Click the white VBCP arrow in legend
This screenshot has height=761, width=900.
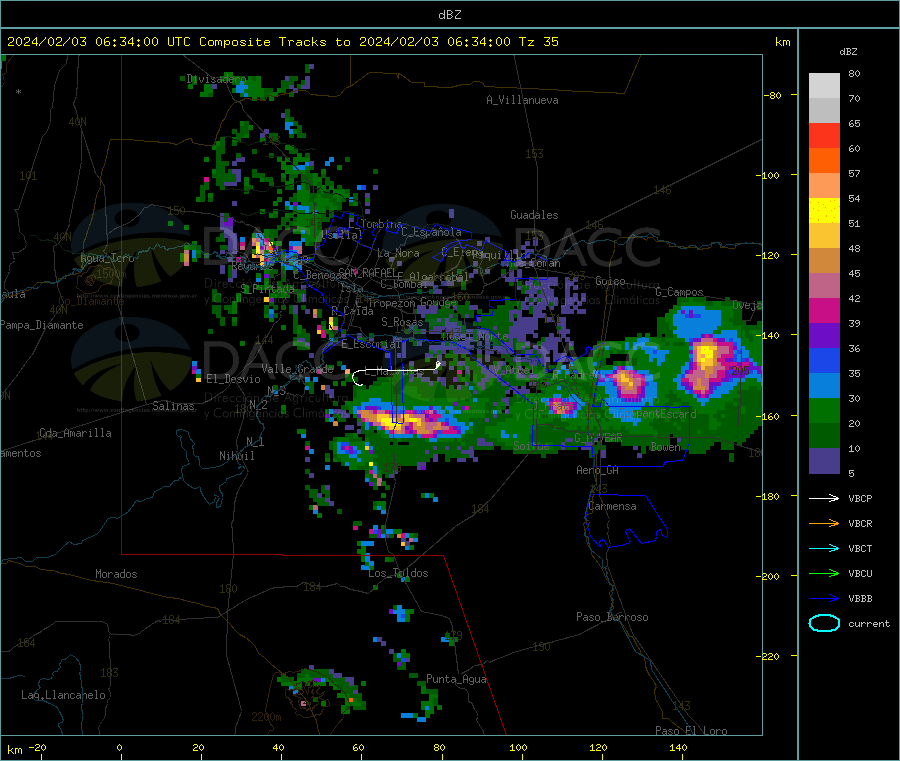pos(824,498)
